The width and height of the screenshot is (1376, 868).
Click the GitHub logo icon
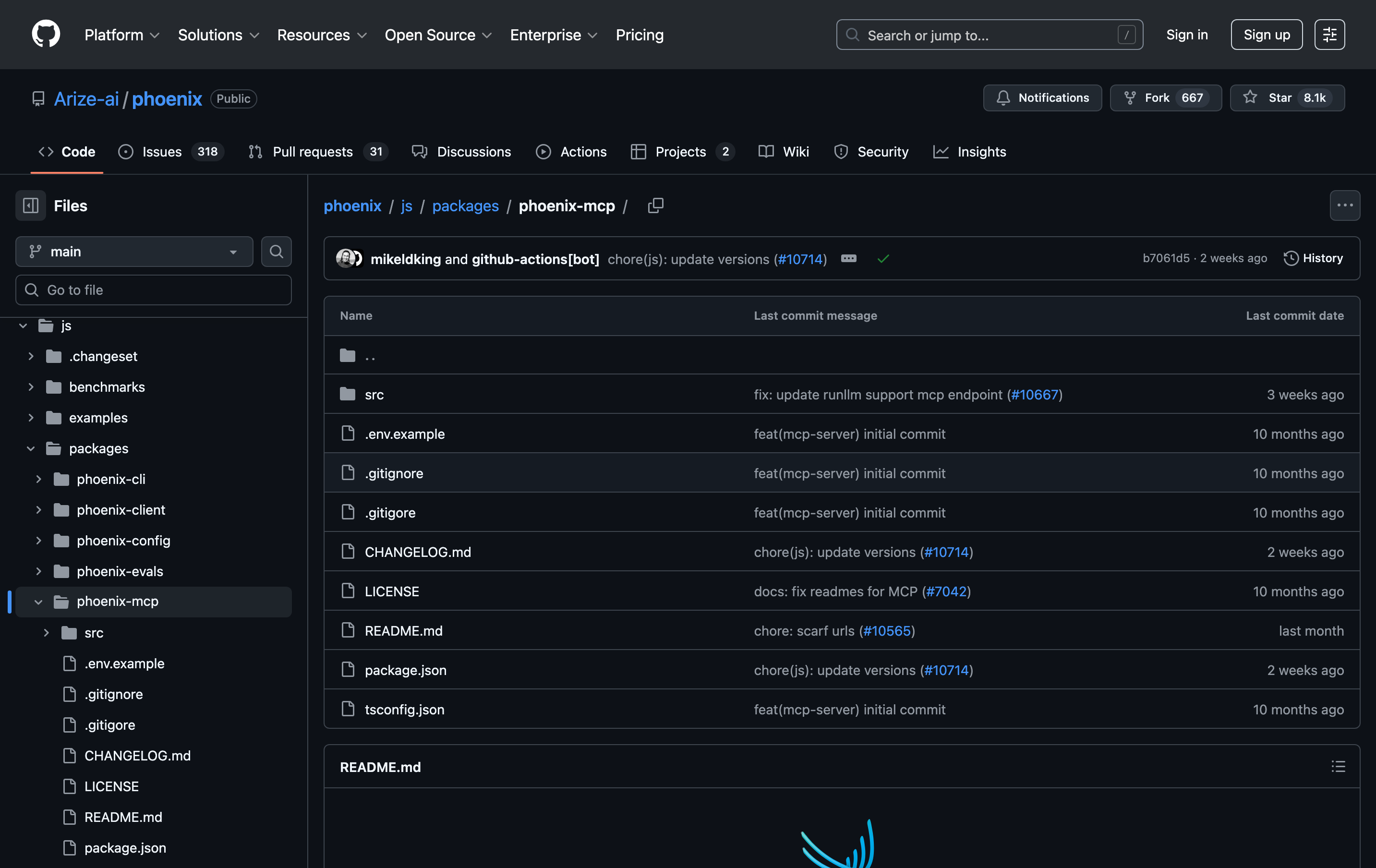pyautogui.click(x=46, y=34)
